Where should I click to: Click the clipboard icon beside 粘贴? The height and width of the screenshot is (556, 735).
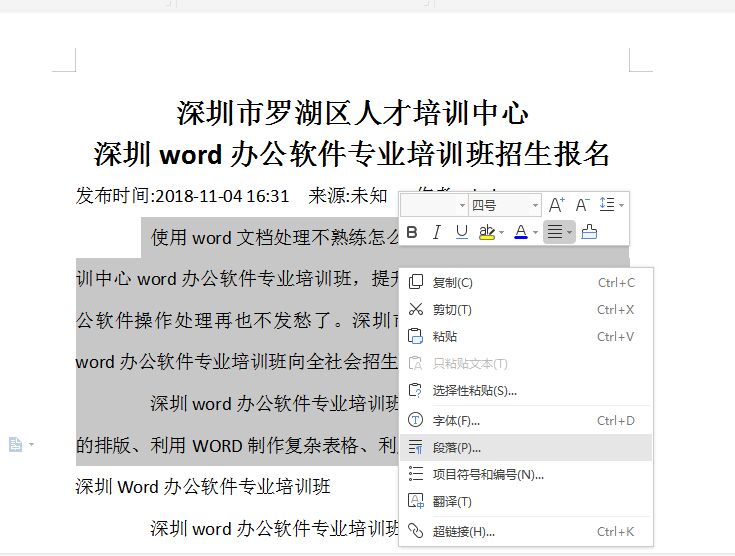pyautogui.click(x=416, y=336)
